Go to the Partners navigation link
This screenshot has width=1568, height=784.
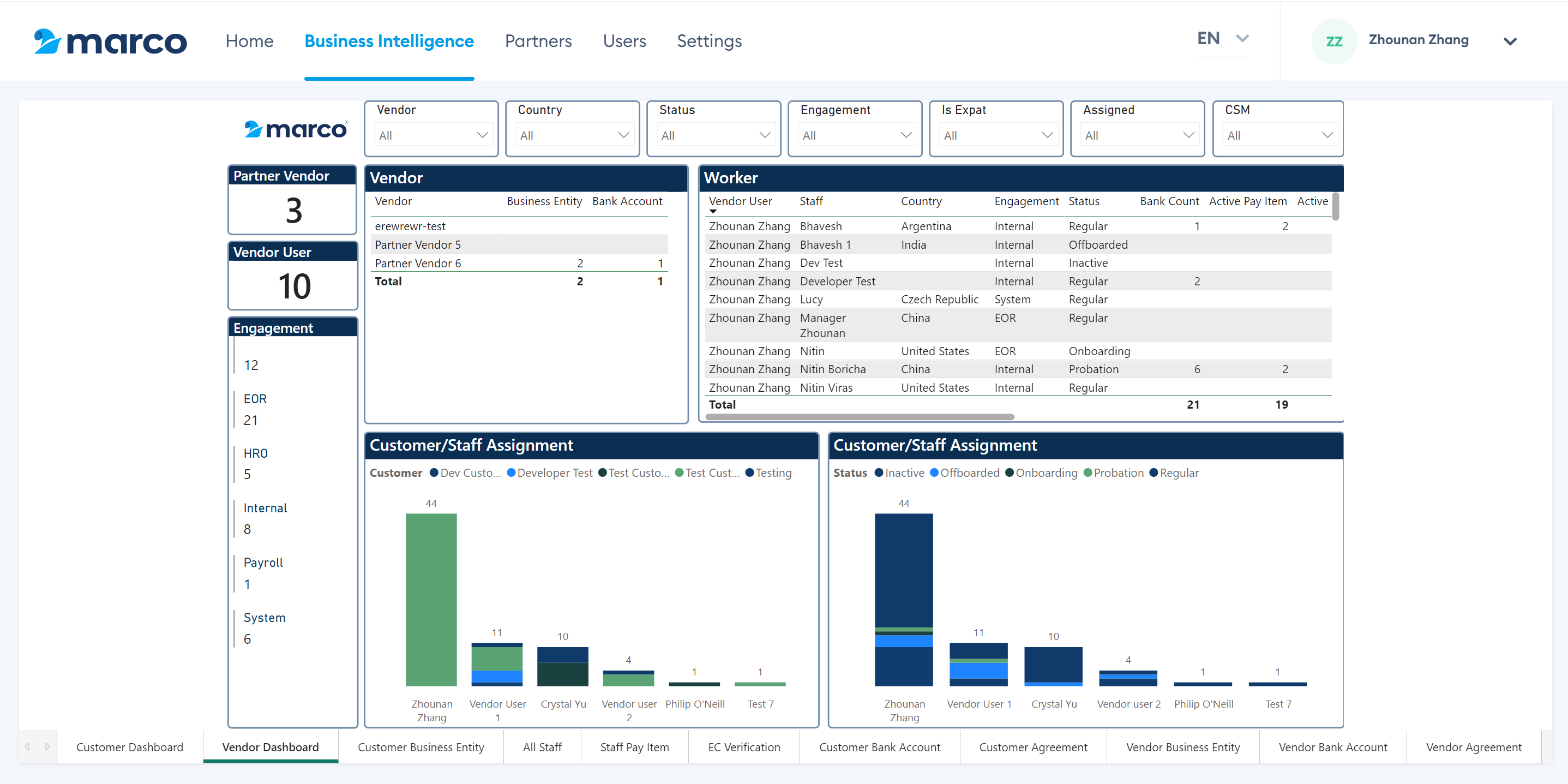click(x=538, y=41)
